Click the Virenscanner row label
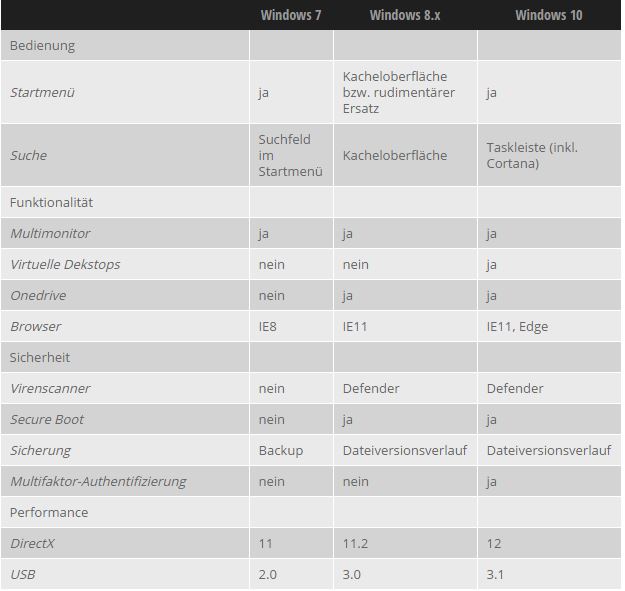Image resolution: width=625 pixels, height=591 pixels. (x=50, y=389)
